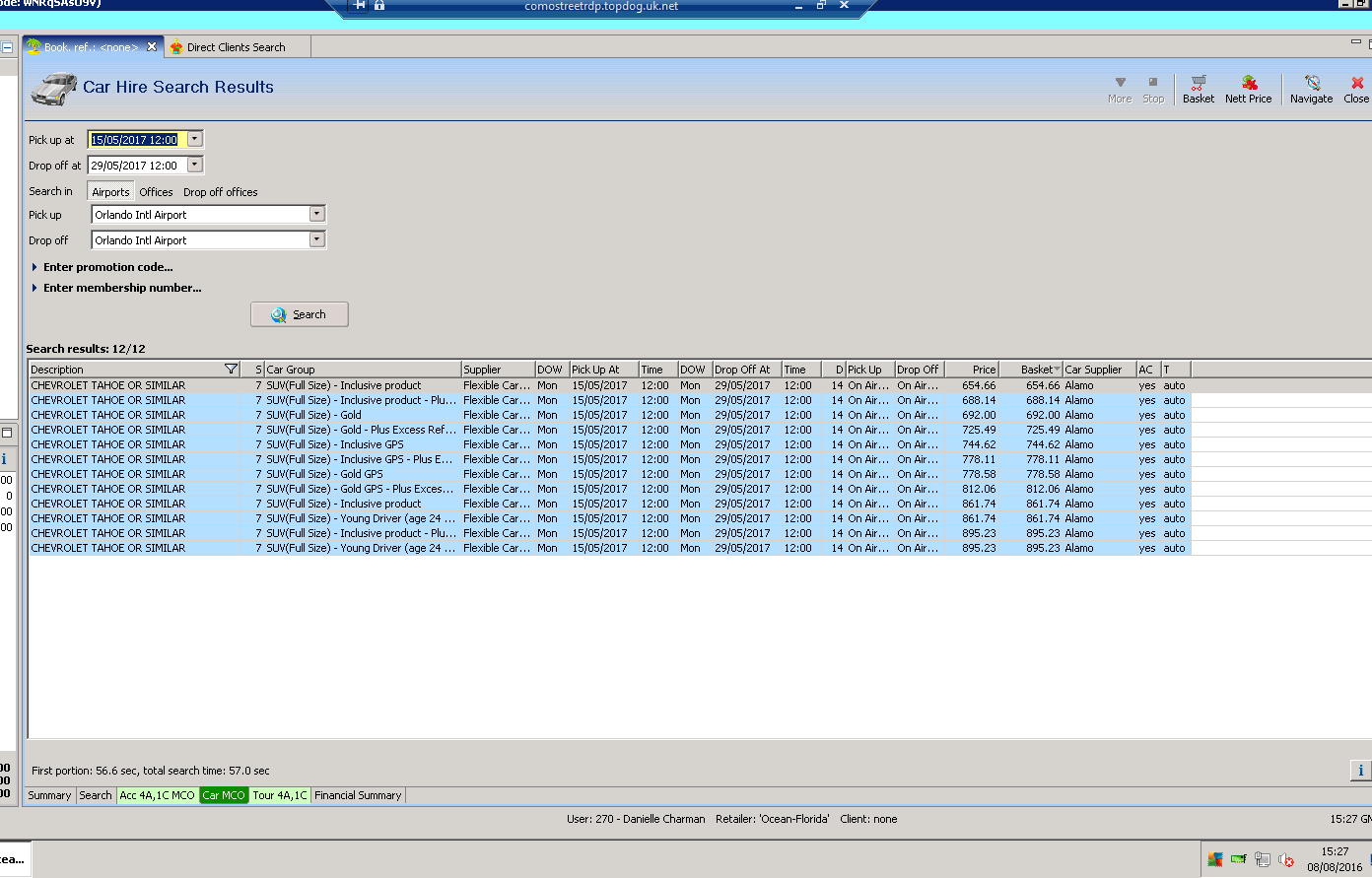The height and width of the screenshot is (878, 1372).
Task: Click the blue info icon on left edge
Action: click(4, 459)
